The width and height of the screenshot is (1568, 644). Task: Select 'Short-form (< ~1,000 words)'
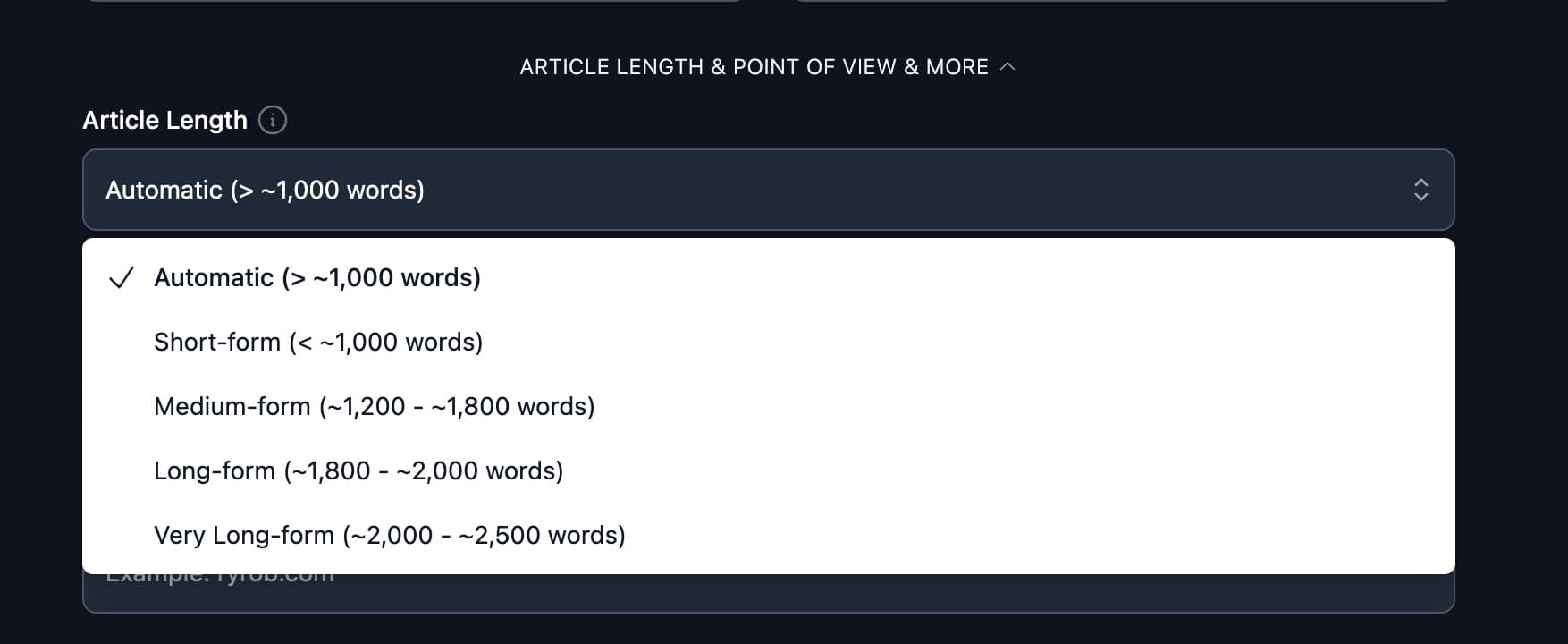[x=318, y=342]
